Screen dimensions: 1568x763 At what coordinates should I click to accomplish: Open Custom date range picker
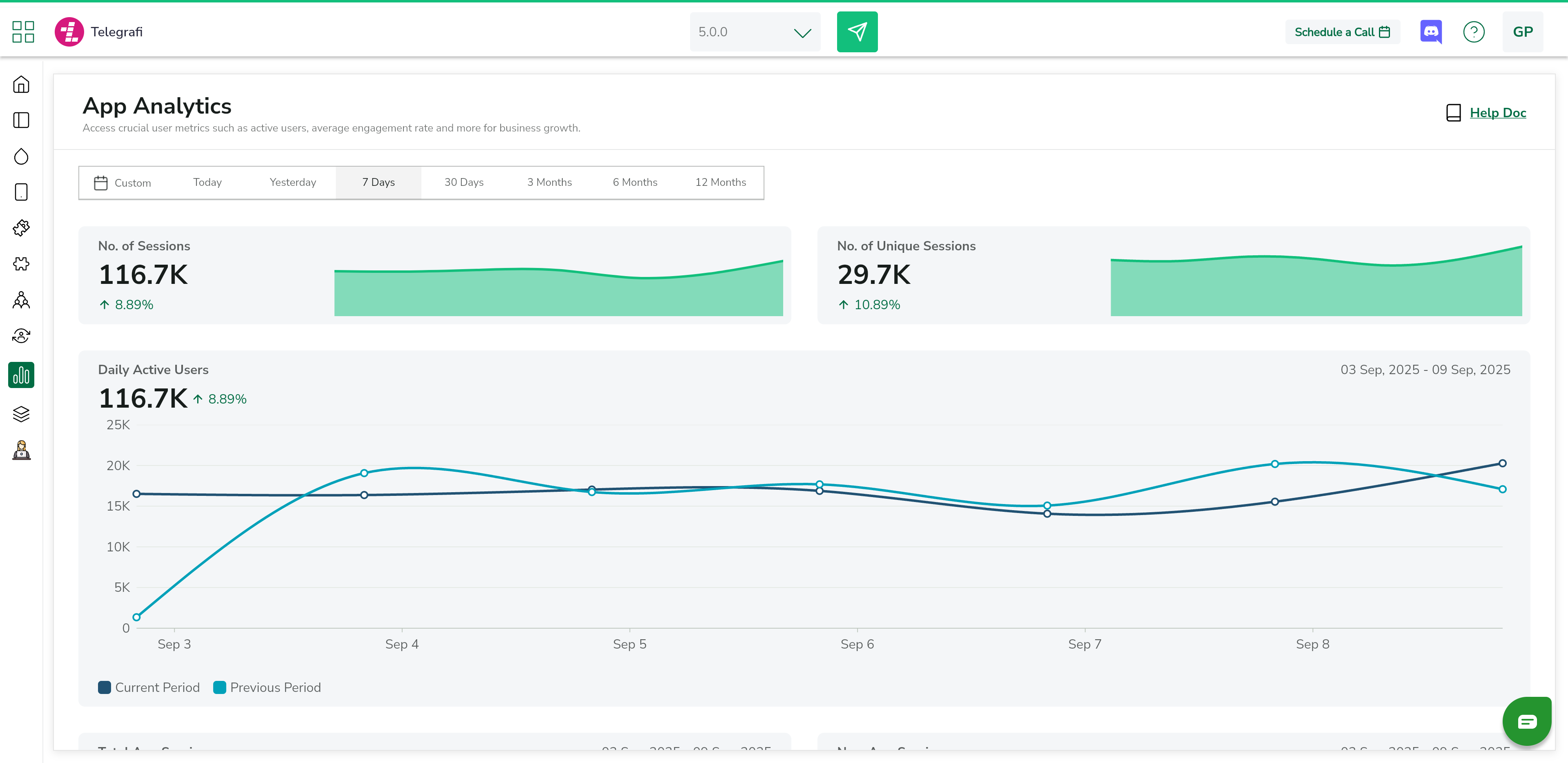[123, 183]
